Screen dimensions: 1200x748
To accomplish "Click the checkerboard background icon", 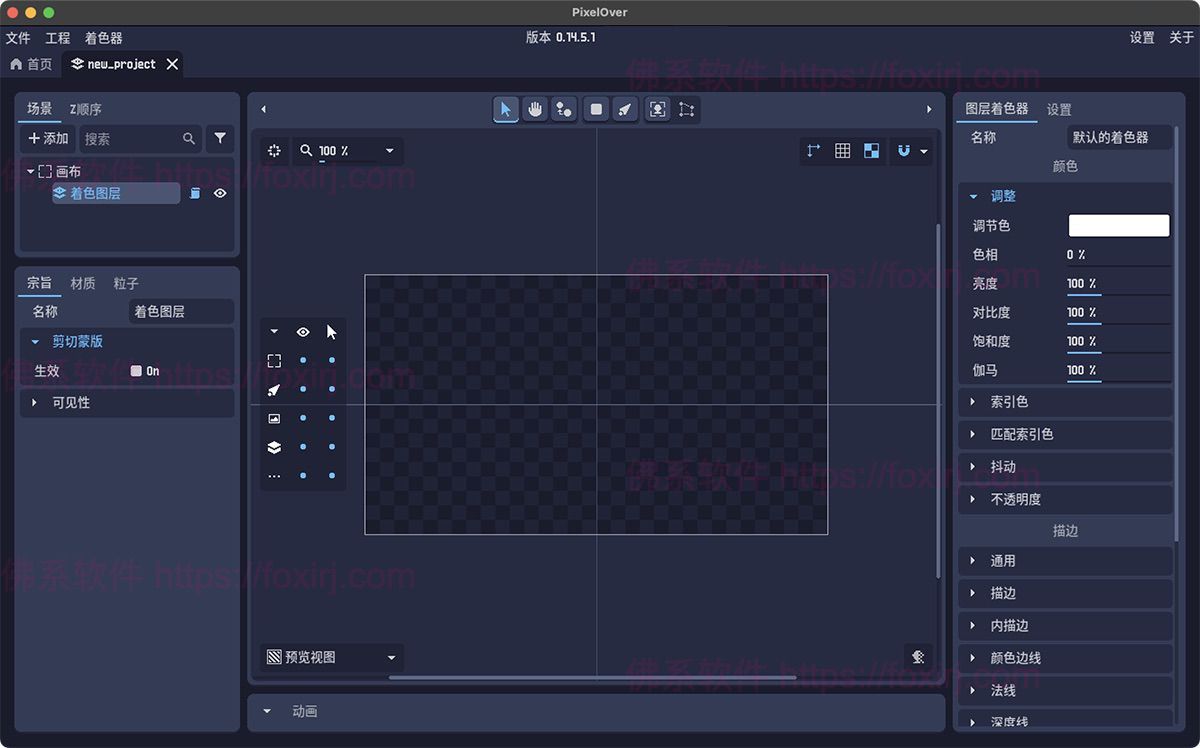I will coord(872,151).
